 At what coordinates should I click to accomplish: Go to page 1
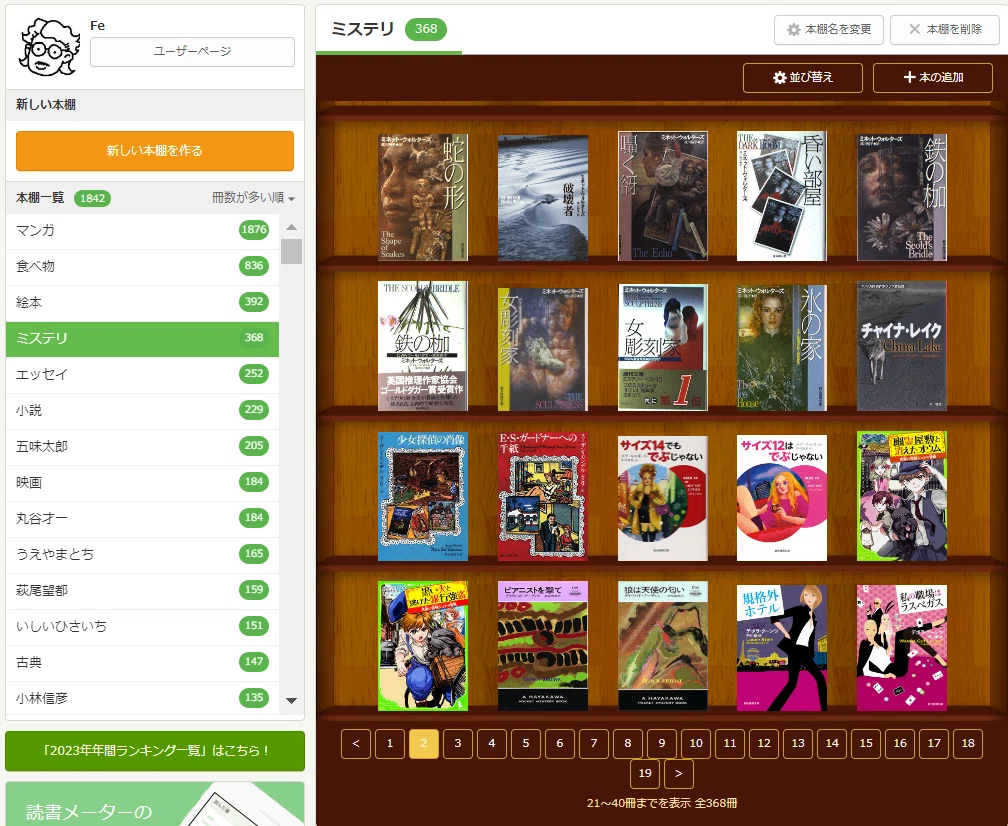[x=390, y=744]
